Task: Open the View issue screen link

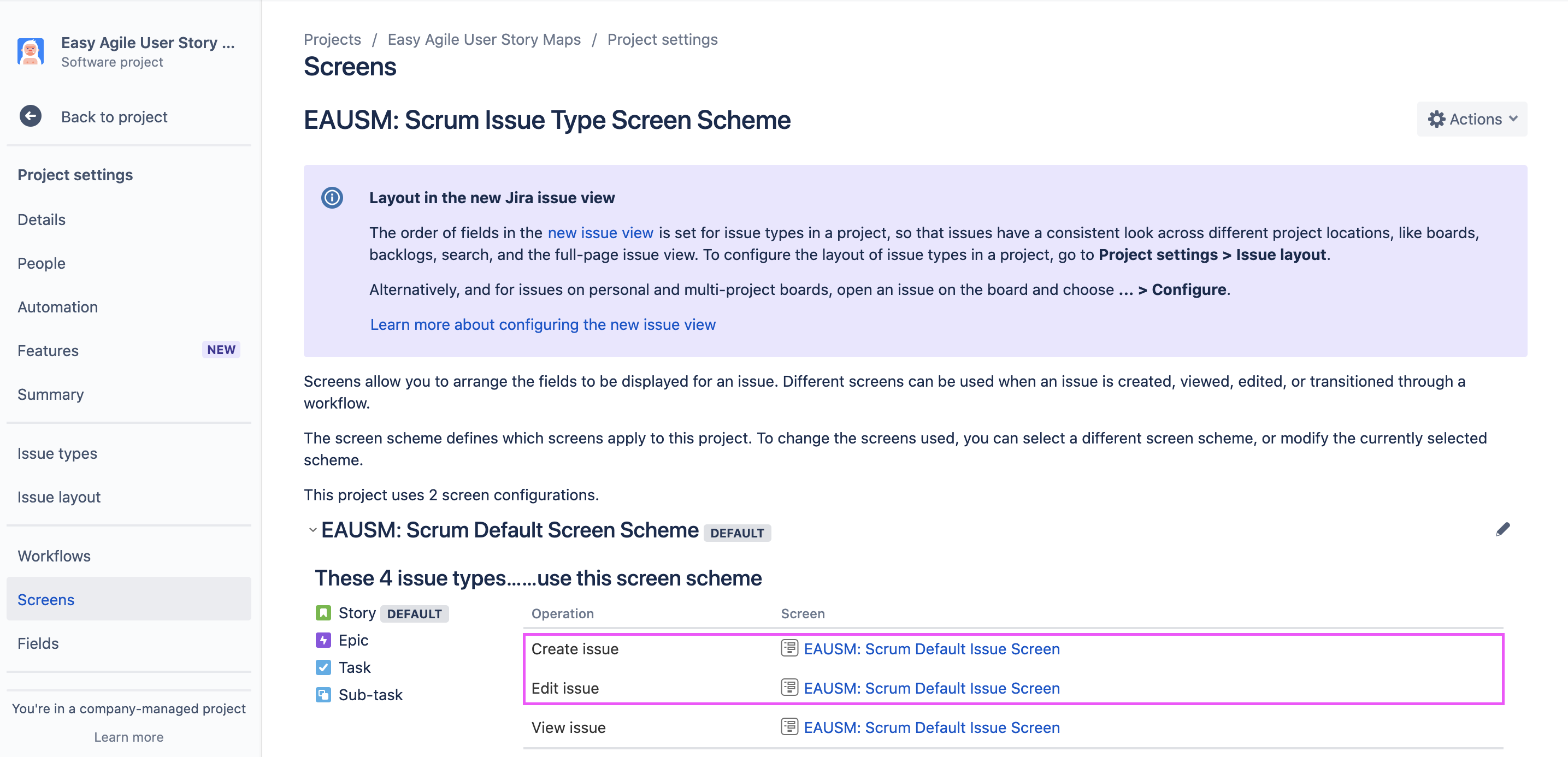Action: (932, 727)
